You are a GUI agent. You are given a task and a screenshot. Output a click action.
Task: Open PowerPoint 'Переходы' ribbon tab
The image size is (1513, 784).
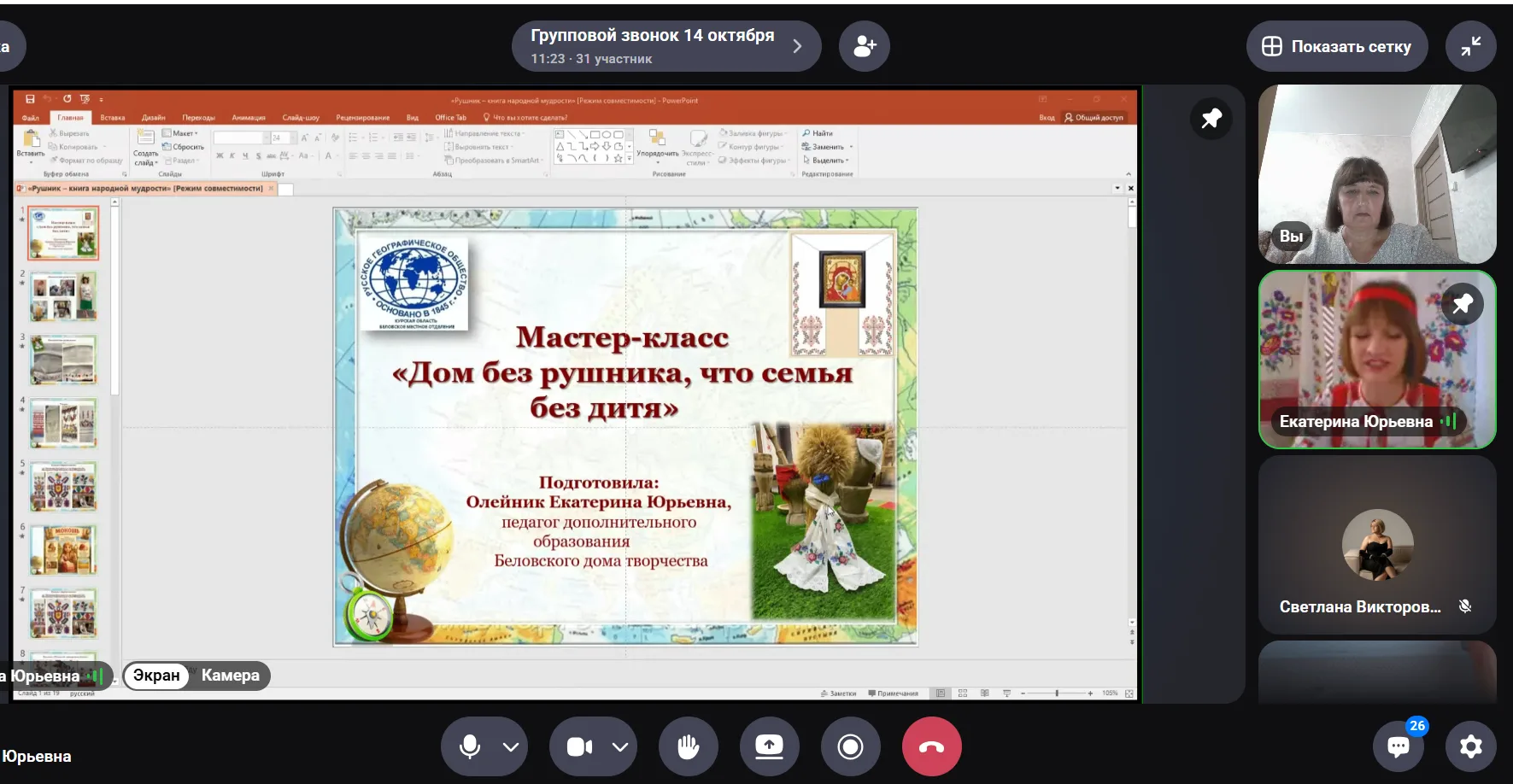tap(198, 118)
